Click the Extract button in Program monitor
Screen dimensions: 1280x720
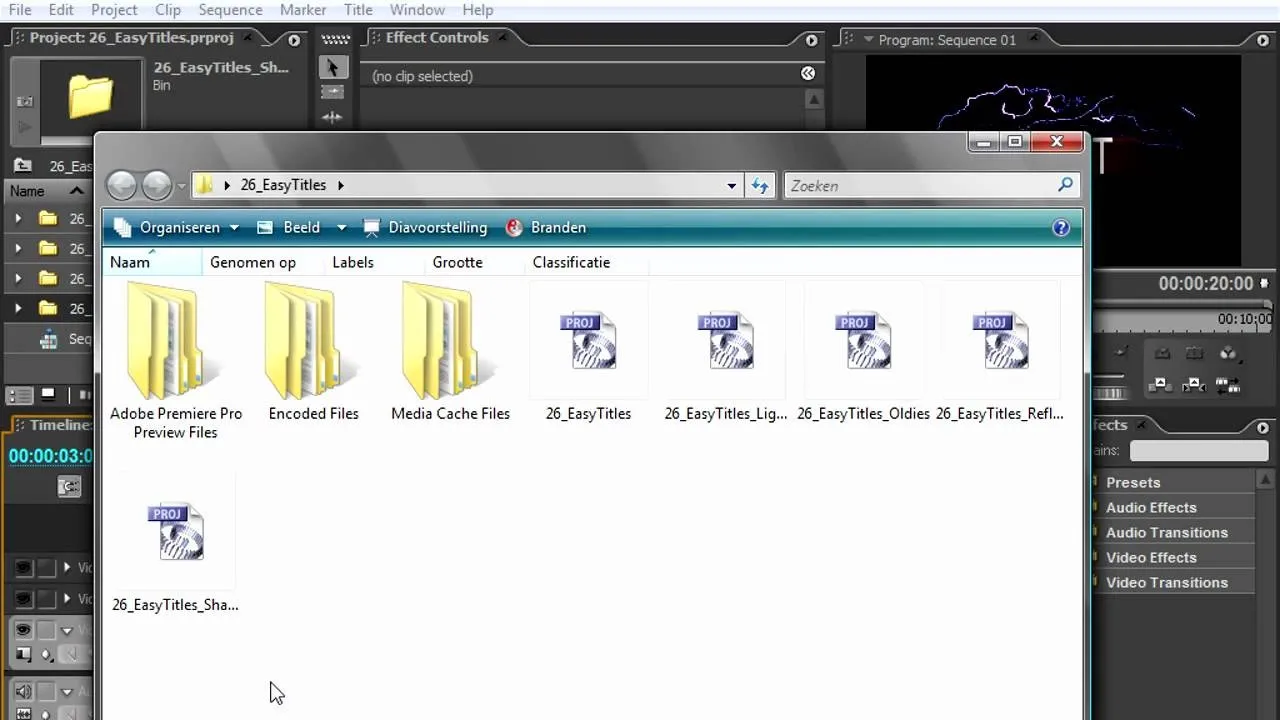[1194, 384]
